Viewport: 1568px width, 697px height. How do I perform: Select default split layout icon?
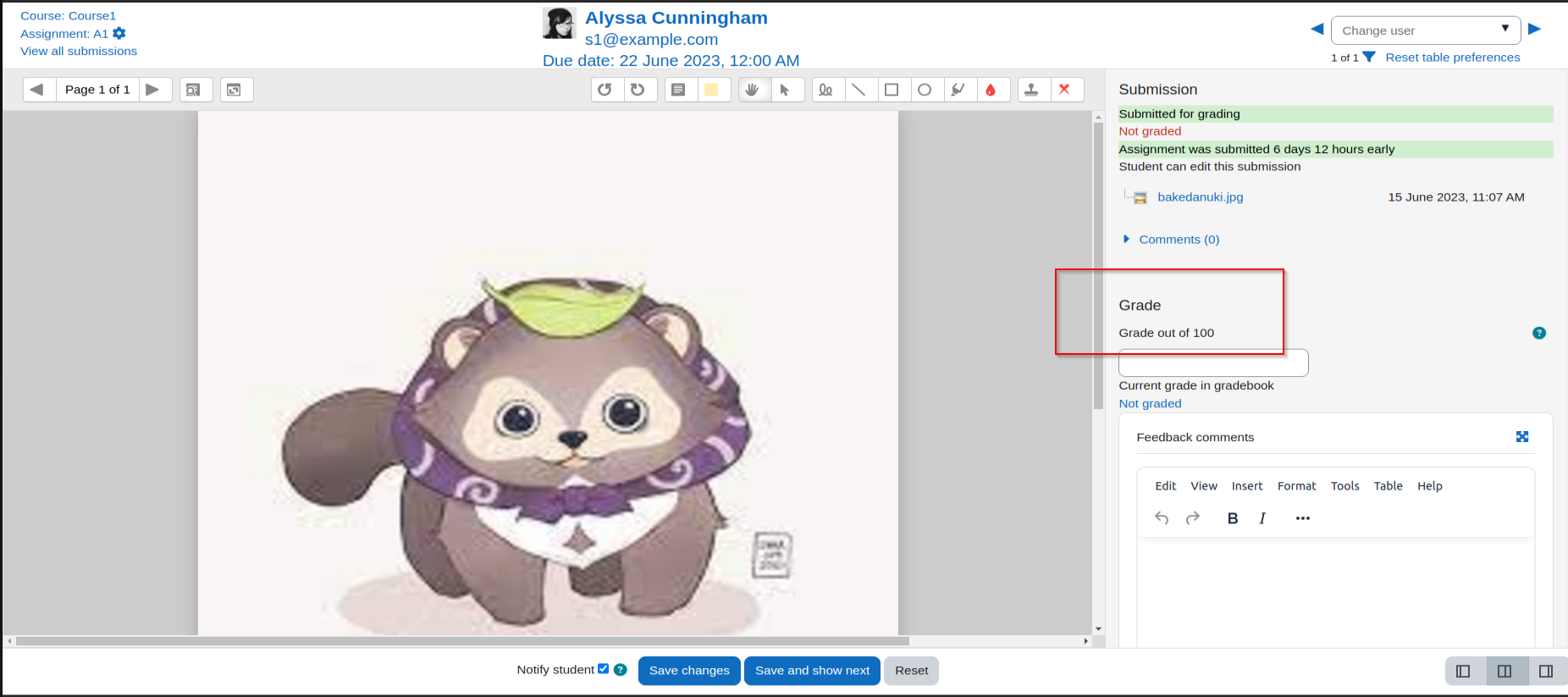[x=1505, y=672]
